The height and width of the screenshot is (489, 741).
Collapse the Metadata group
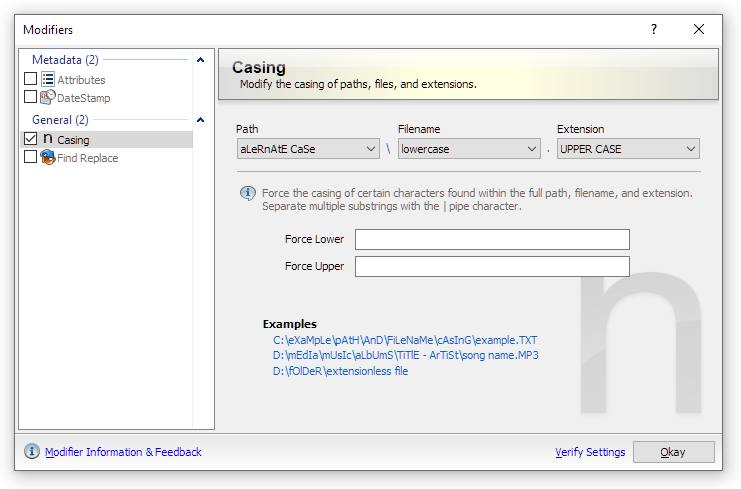(x=200, y=60)
